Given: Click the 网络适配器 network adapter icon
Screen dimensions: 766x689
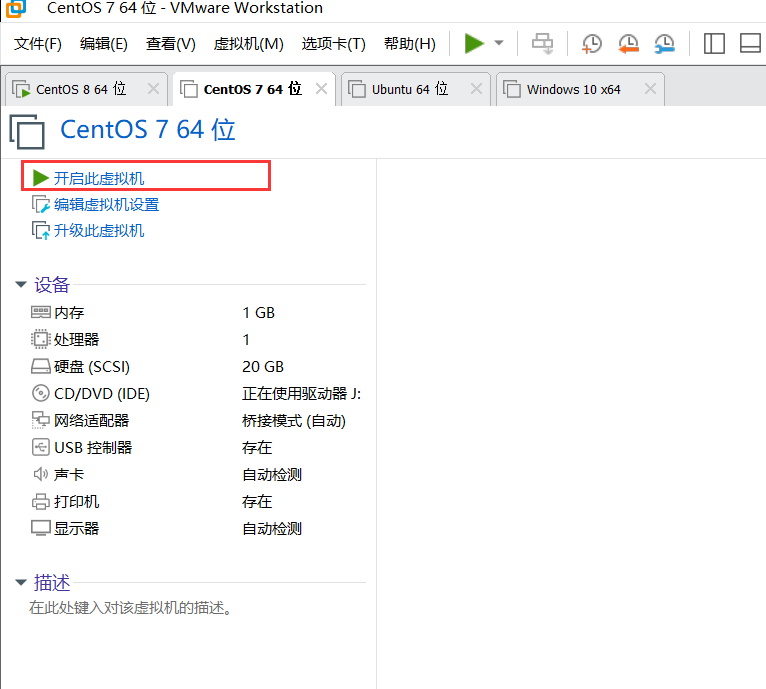Looking at the screenshot, I should 41,420.
